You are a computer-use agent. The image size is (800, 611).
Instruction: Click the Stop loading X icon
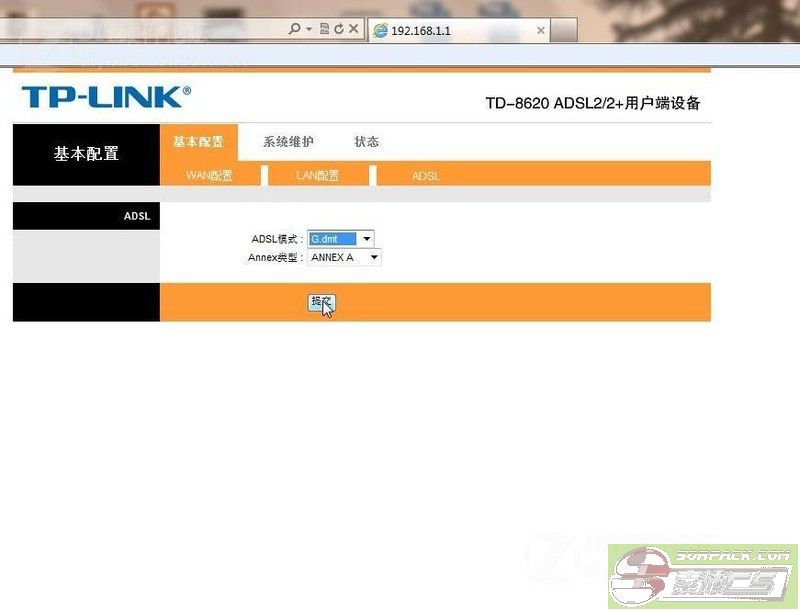pos(354,29)
